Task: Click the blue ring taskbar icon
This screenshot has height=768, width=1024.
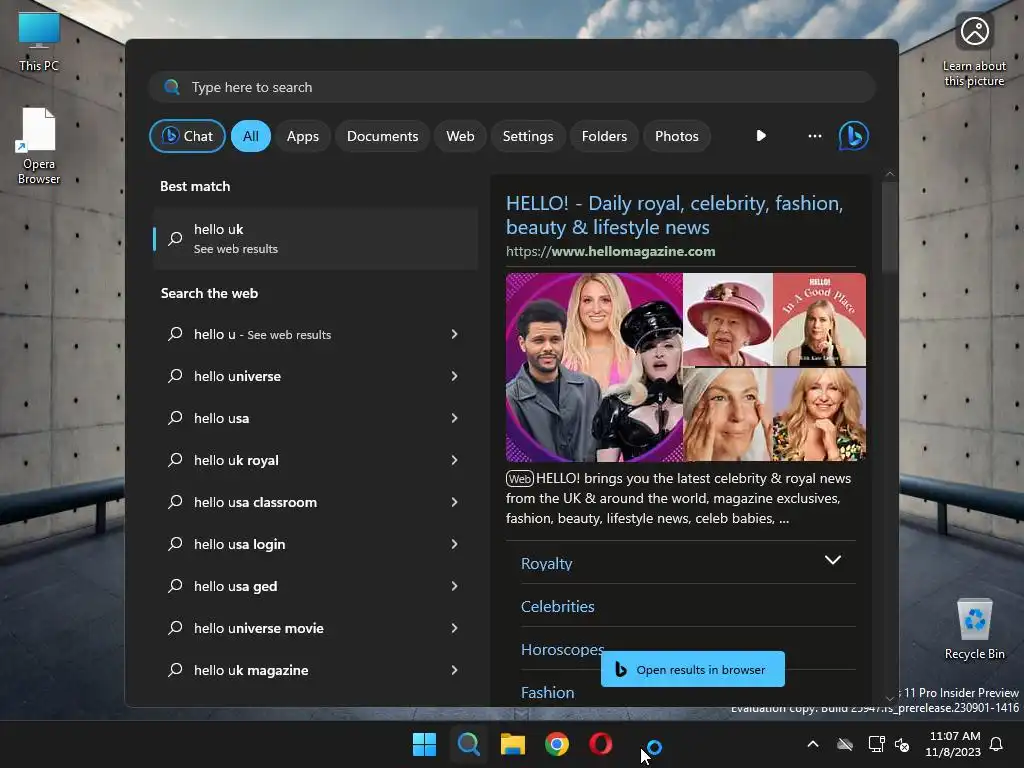Action: tap(654, 746)
